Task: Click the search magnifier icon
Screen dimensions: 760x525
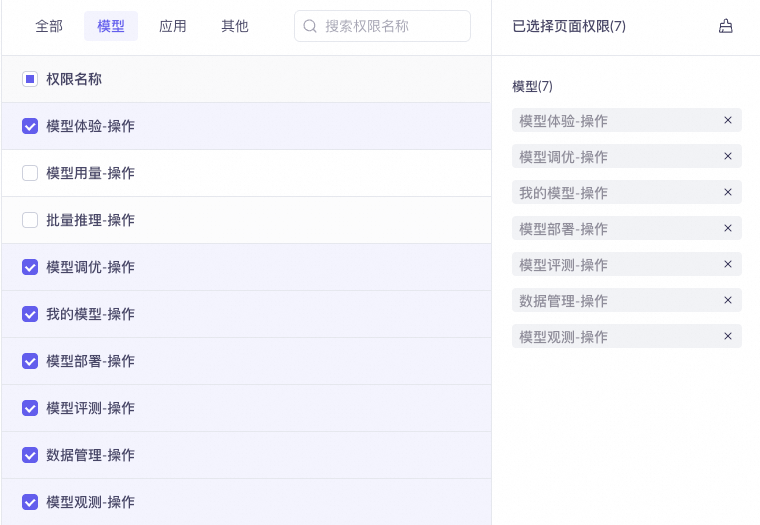Action: (x=310, y=26)
